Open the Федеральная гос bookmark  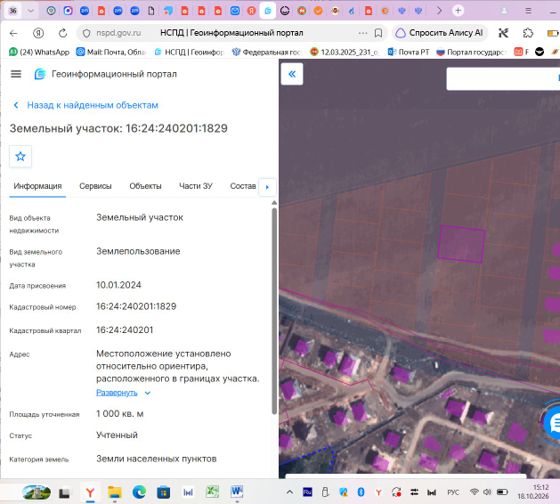pos(266,52)
